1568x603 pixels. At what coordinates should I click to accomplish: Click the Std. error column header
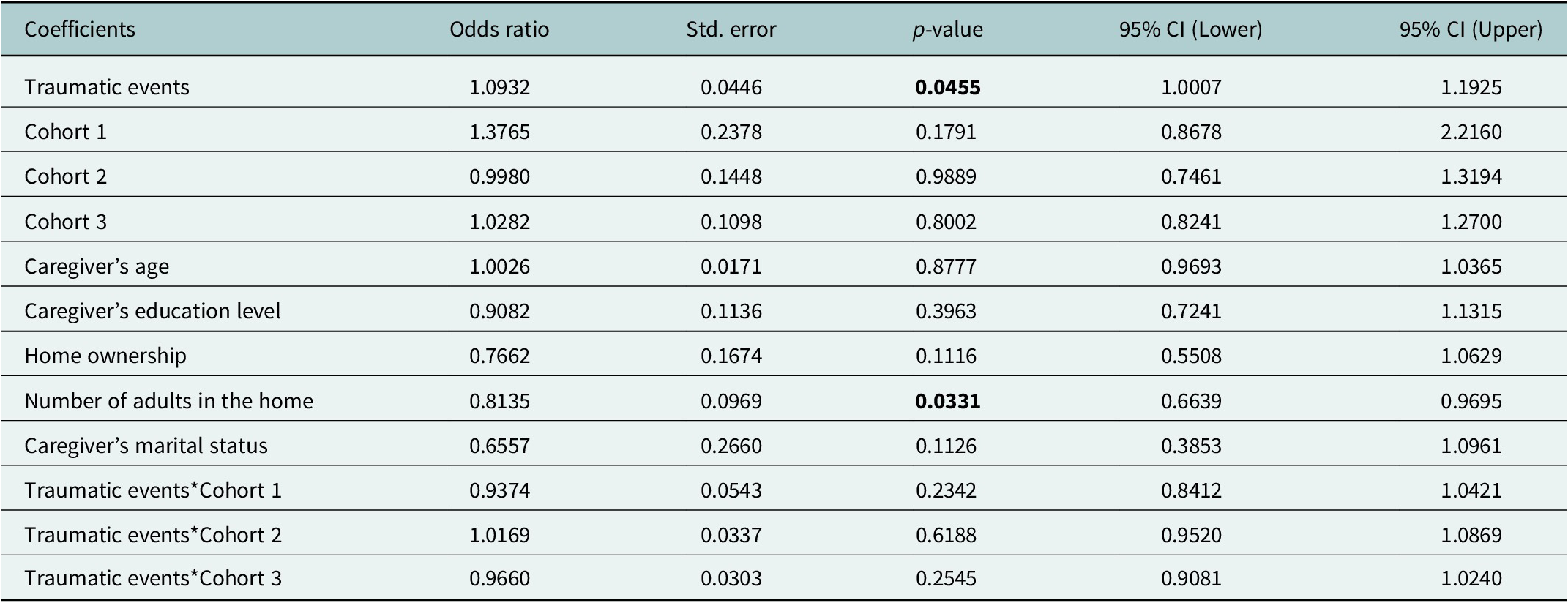point(731,29)
